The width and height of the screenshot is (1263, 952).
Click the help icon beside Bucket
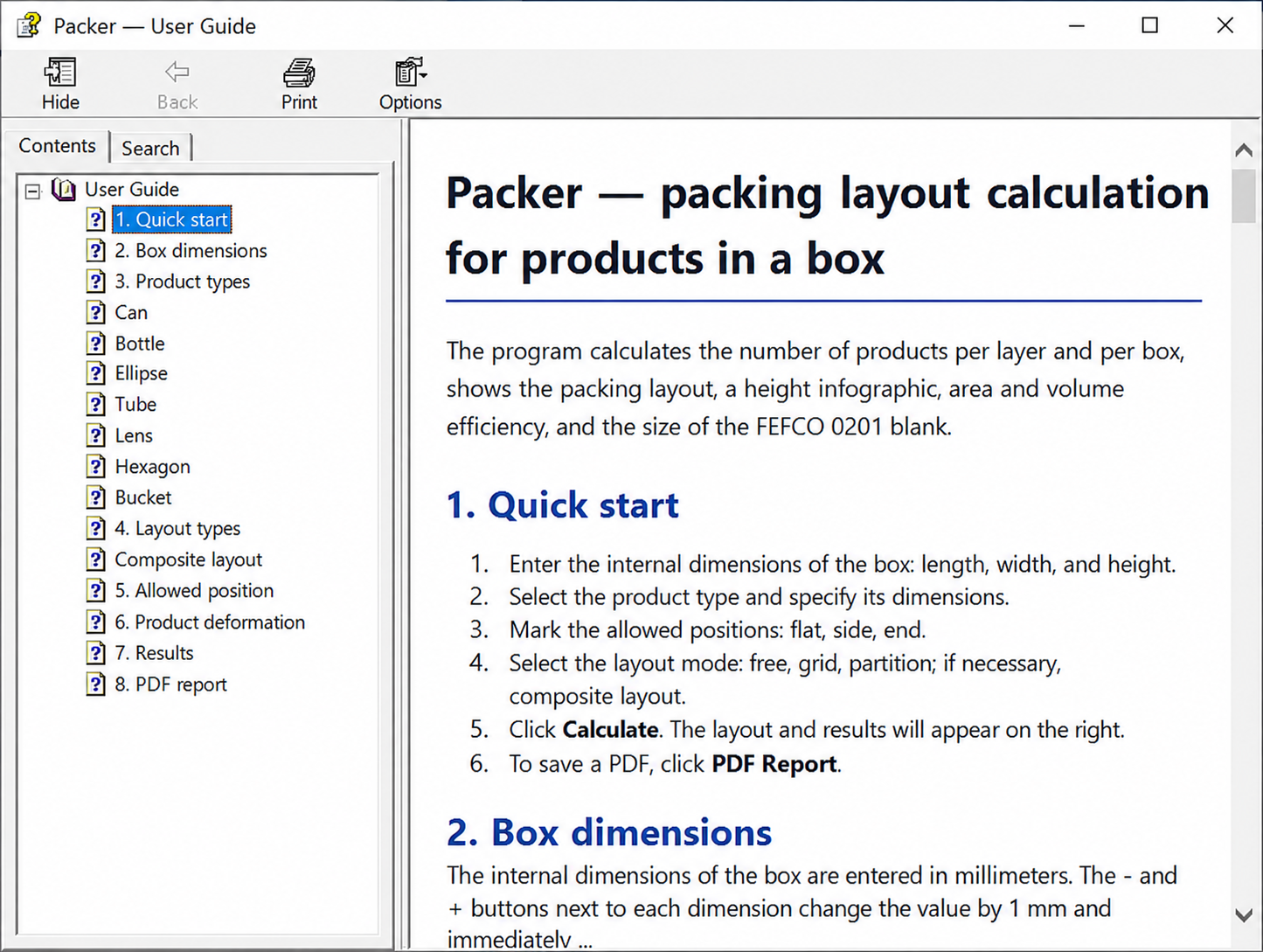tap(96, 497)
